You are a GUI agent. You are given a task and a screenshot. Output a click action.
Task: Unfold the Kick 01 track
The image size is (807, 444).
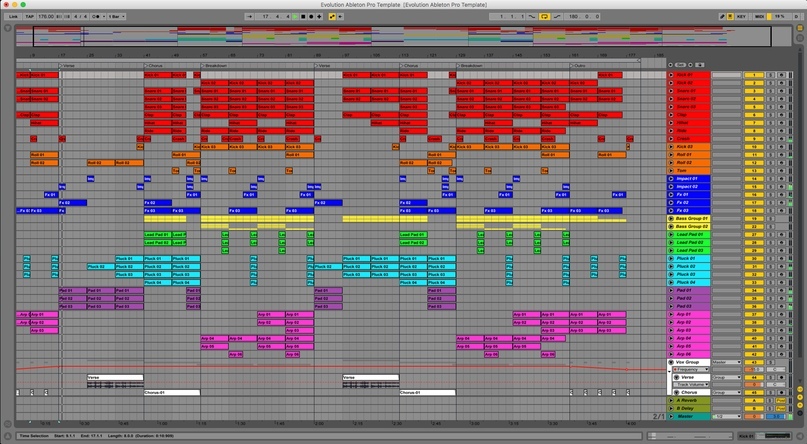(671, 75)
